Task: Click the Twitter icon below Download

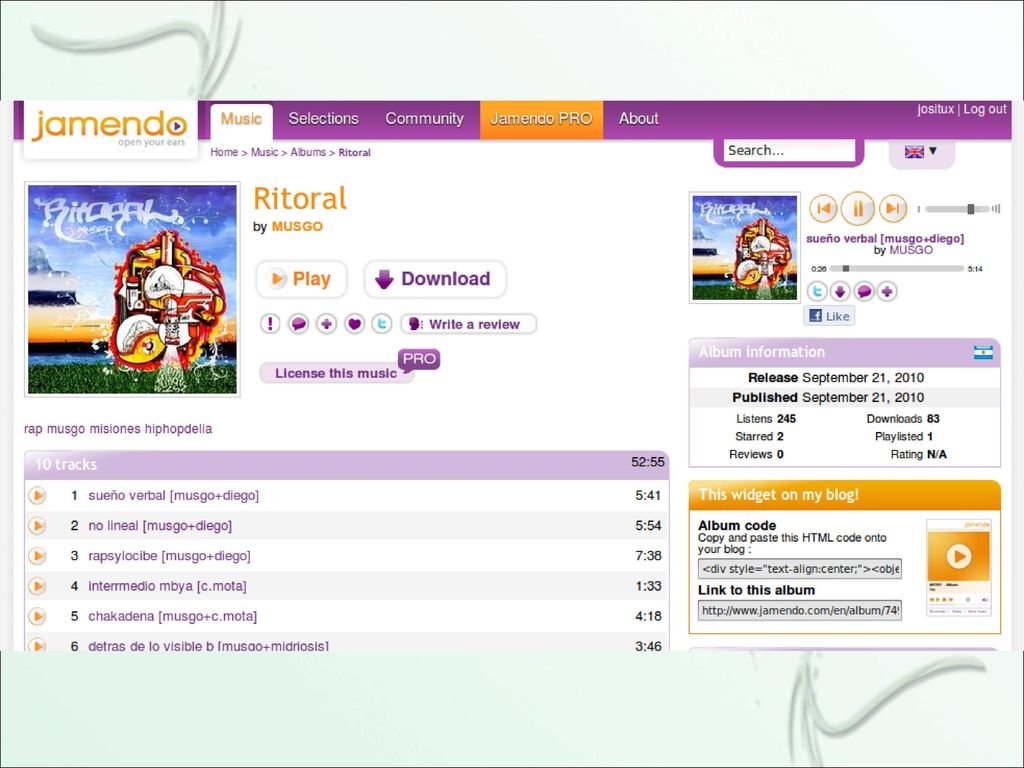Action: (x=382, y=323)
